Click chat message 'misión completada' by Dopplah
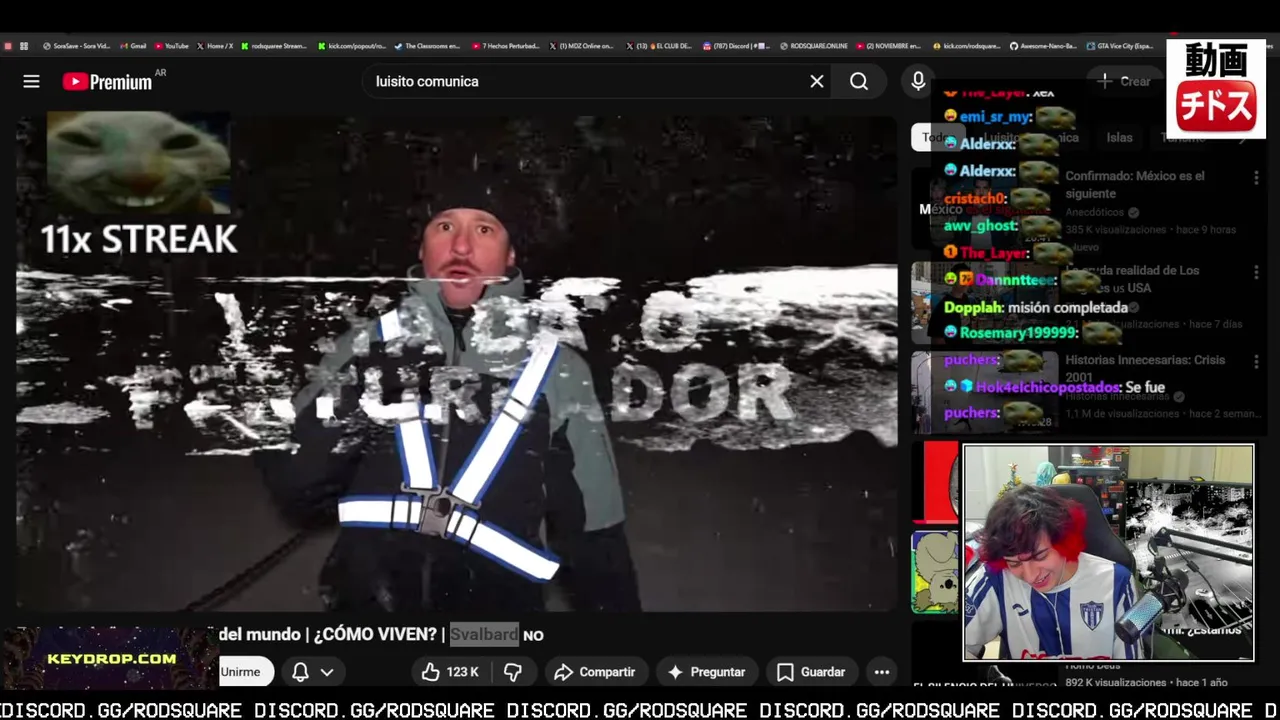The width and height of the screenshot is (1280, 720). pyautogui.click(x=1068, y=308)
